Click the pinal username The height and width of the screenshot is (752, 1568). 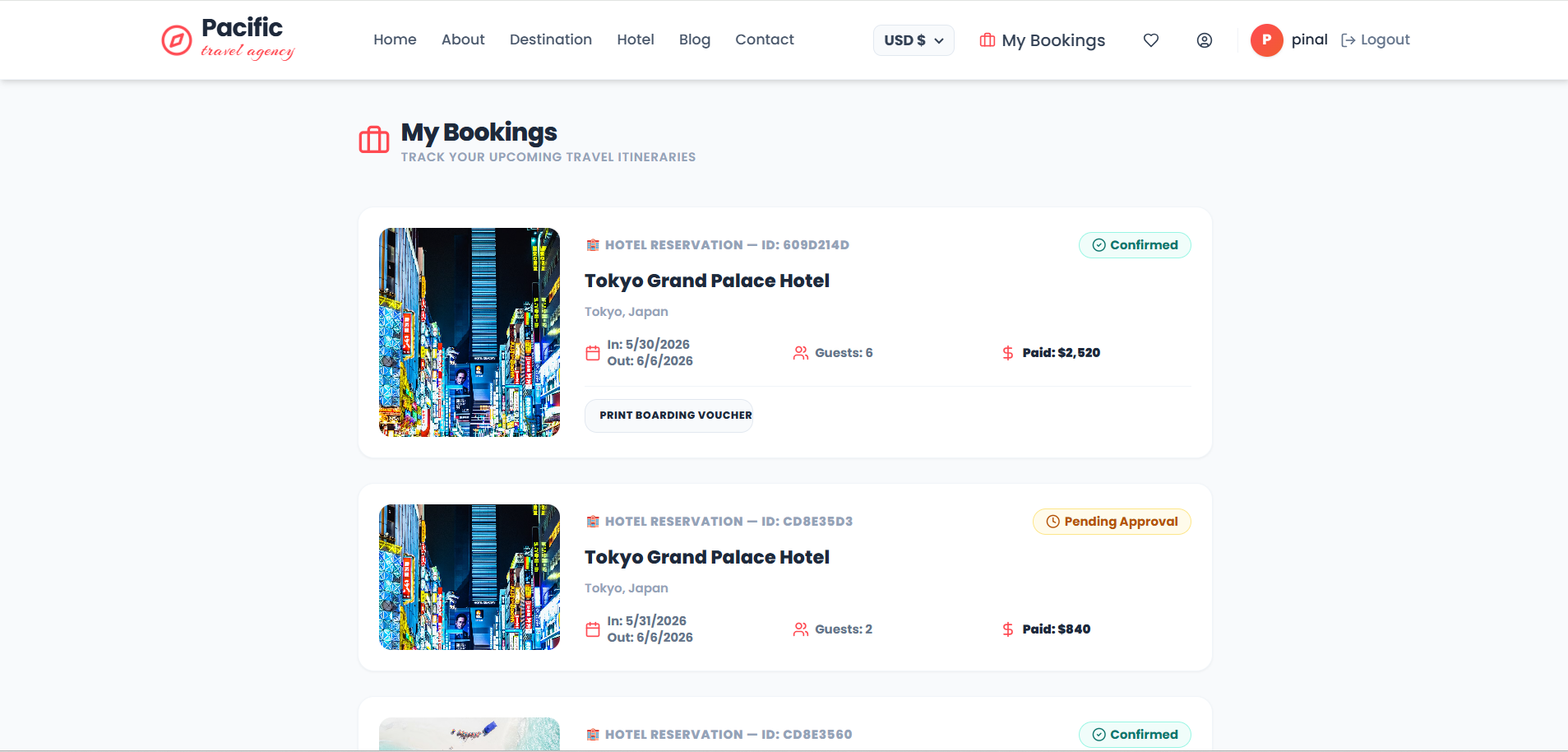point(1310,39)
